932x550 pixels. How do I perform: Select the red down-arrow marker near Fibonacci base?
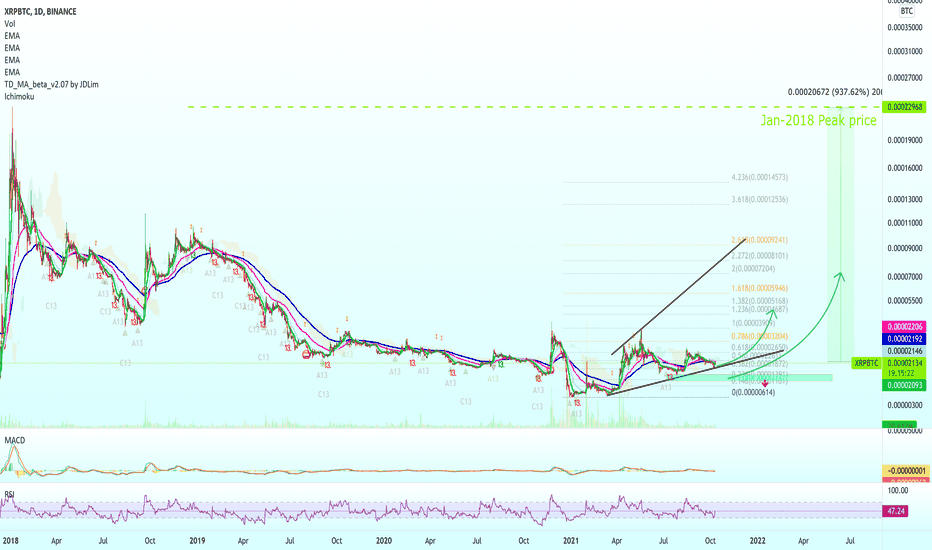pyautogui.click(x=765, y=384)
